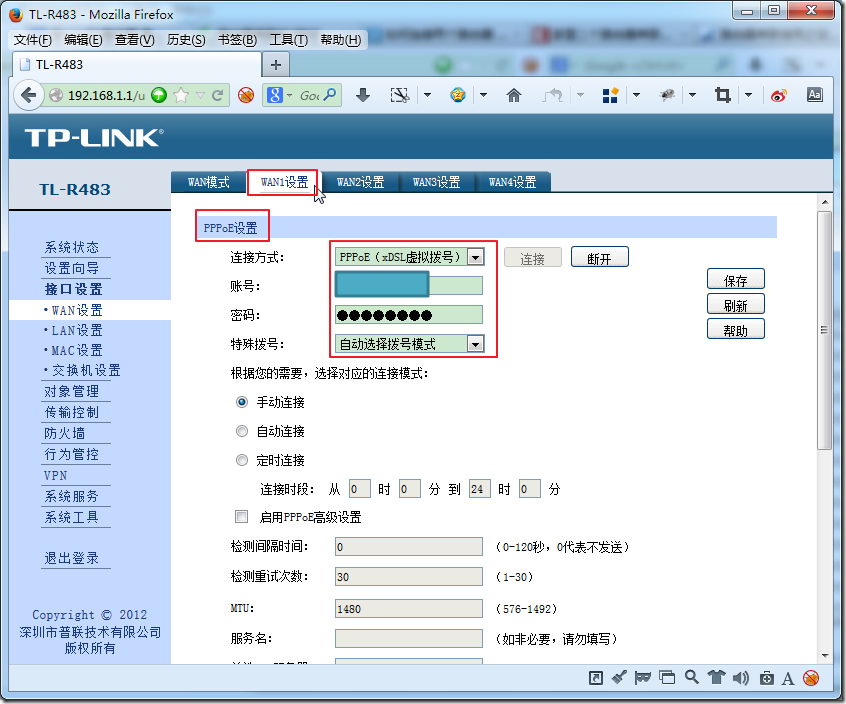Click the crop tool toolbar icon
Image resolution: width=846 pixels, height=704 pixels.
(x=722, y=95)
